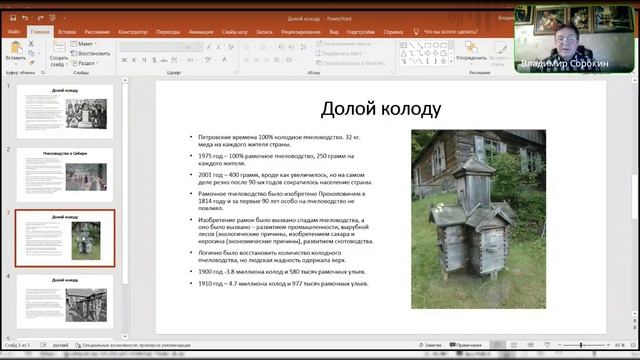Switch to the Вставка tab

(x=67, y=32)
